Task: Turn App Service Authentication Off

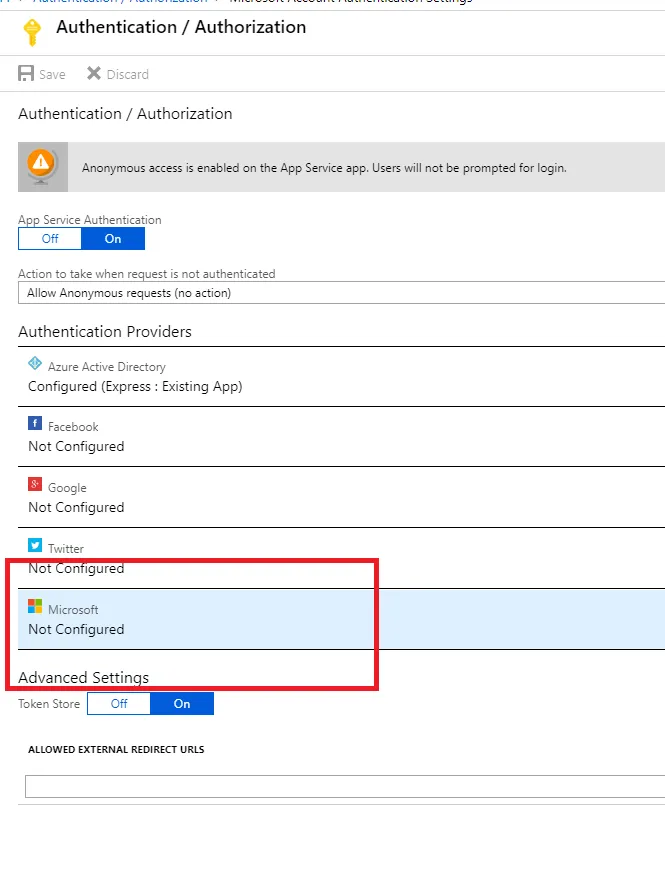Action: pos(50,239)
